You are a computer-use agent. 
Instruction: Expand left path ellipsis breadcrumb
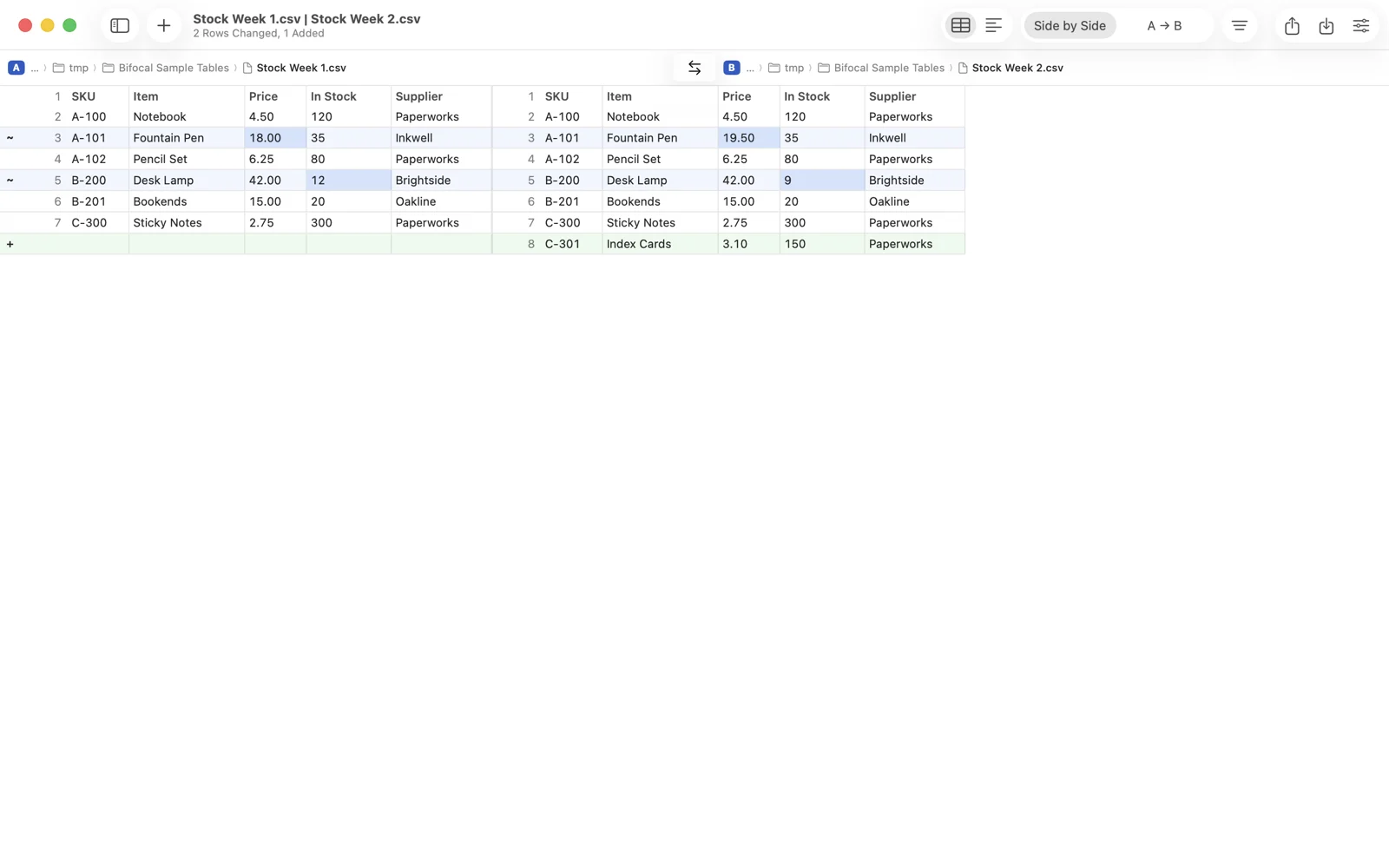tap(35, 68)
